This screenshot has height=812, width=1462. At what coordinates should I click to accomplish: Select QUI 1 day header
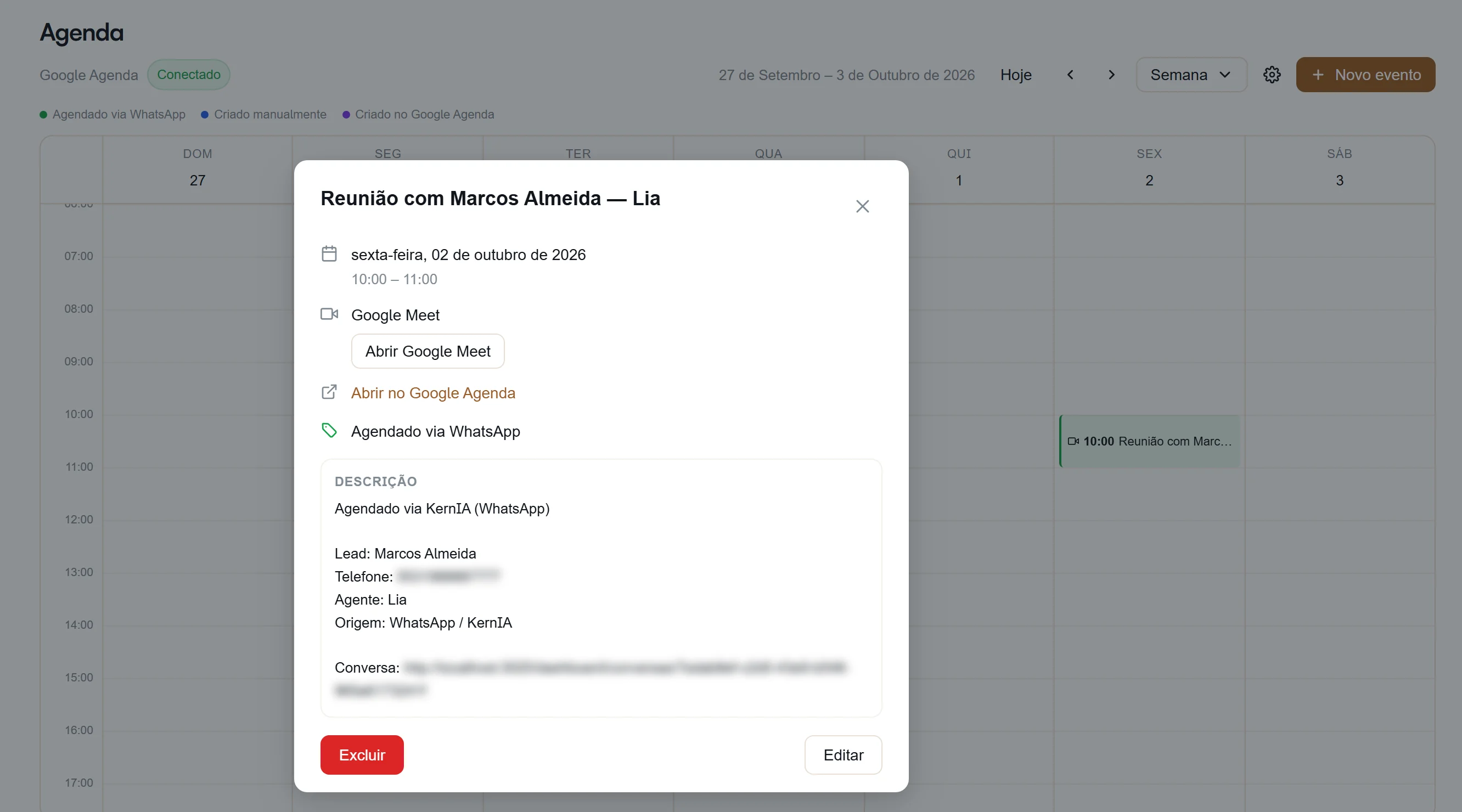click(959, 168)
